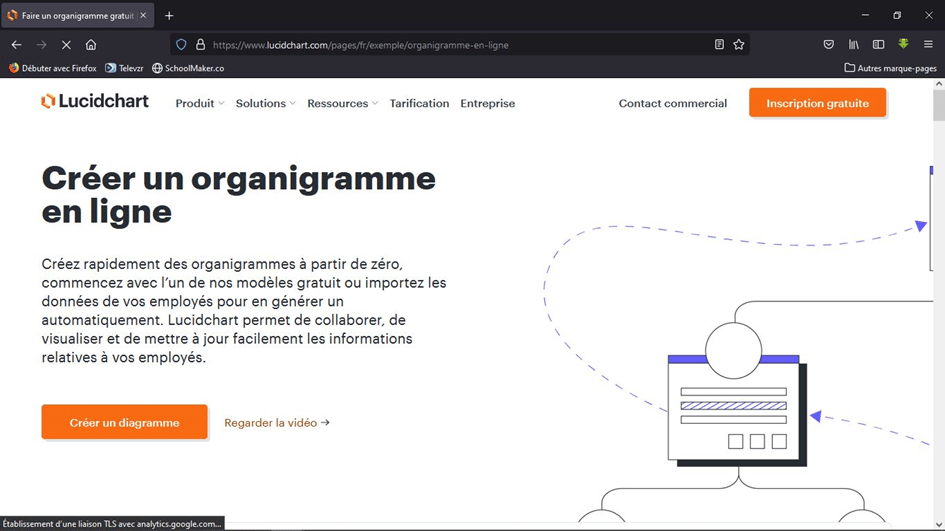Show the sidebars panel
Viewport: 945px width, 531px height.
click(x=878, y=45)
